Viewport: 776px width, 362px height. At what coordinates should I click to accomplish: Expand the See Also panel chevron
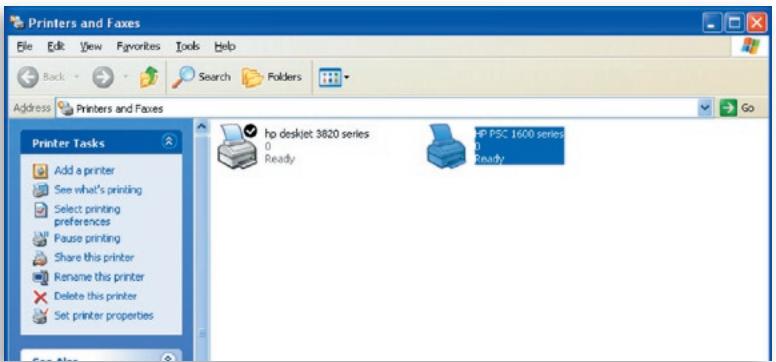tap(169, 358)
